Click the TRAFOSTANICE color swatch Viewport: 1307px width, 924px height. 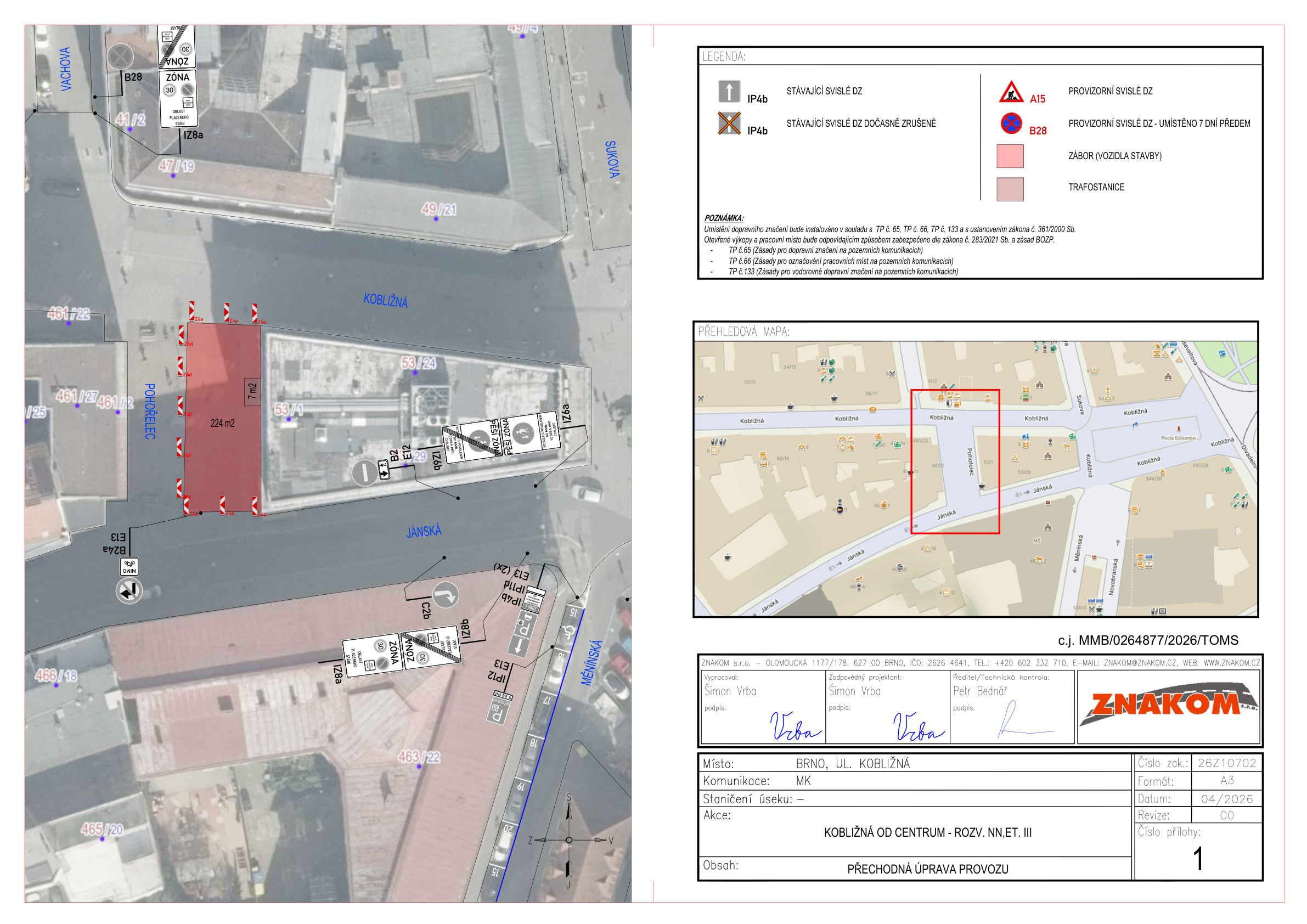click(1010, 189)
